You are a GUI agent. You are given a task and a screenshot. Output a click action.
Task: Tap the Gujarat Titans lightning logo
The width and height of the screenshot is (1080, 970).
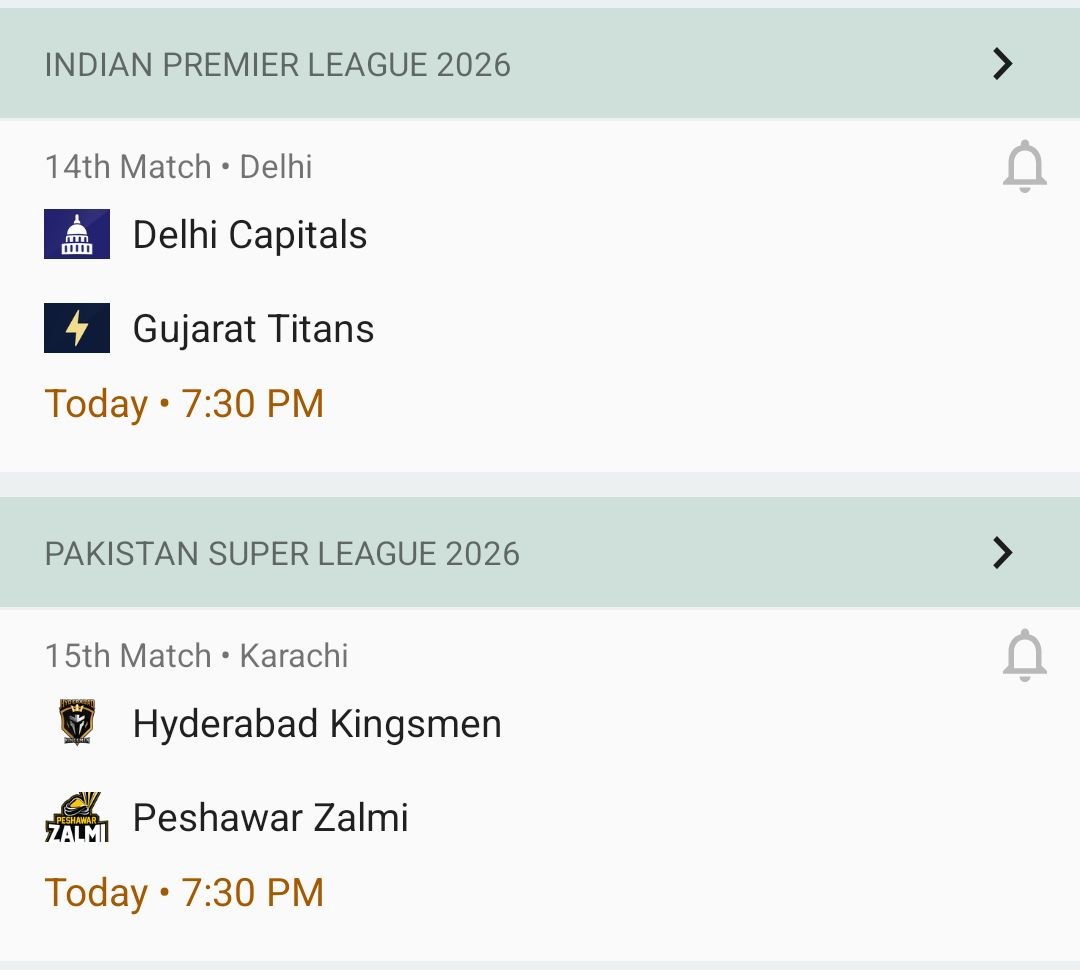click(77, 329)
